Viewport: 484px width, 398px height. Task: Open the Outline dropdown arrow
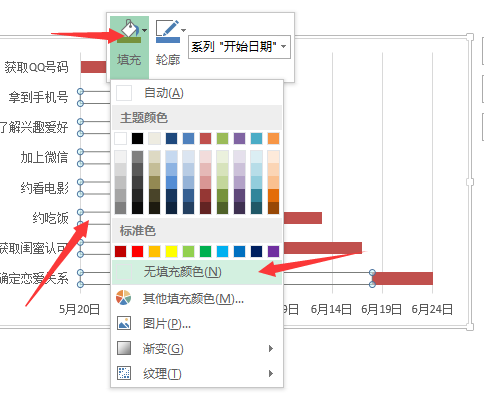(x=183, y=30)
